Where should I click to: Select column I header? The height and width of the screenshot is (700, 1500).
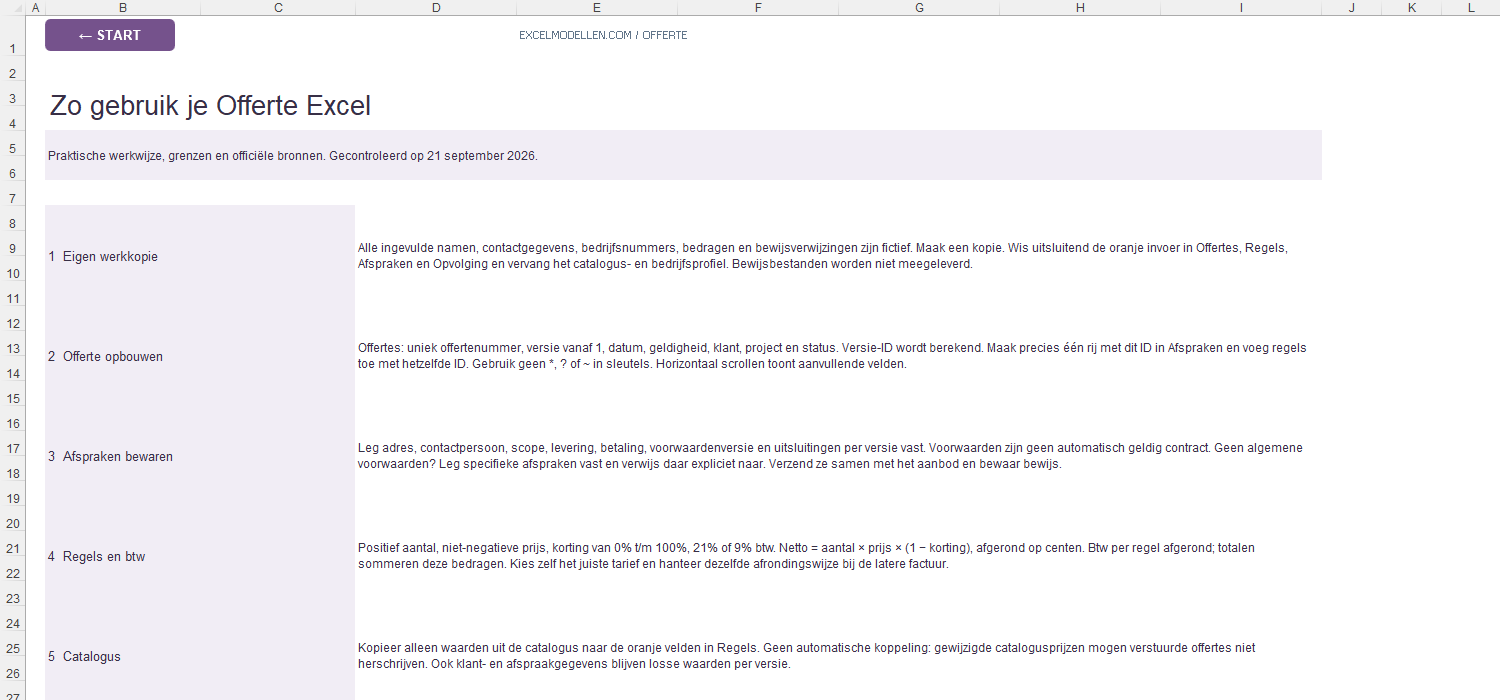[1241, 8]
